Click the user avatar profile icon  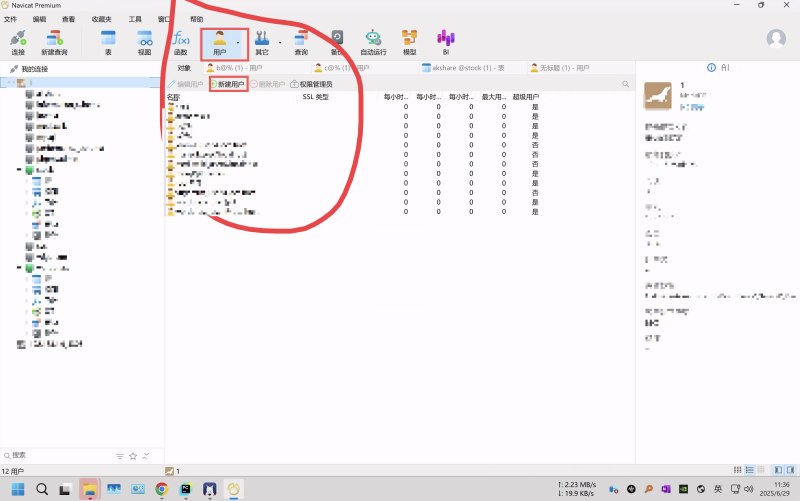(x=776, y=38)
